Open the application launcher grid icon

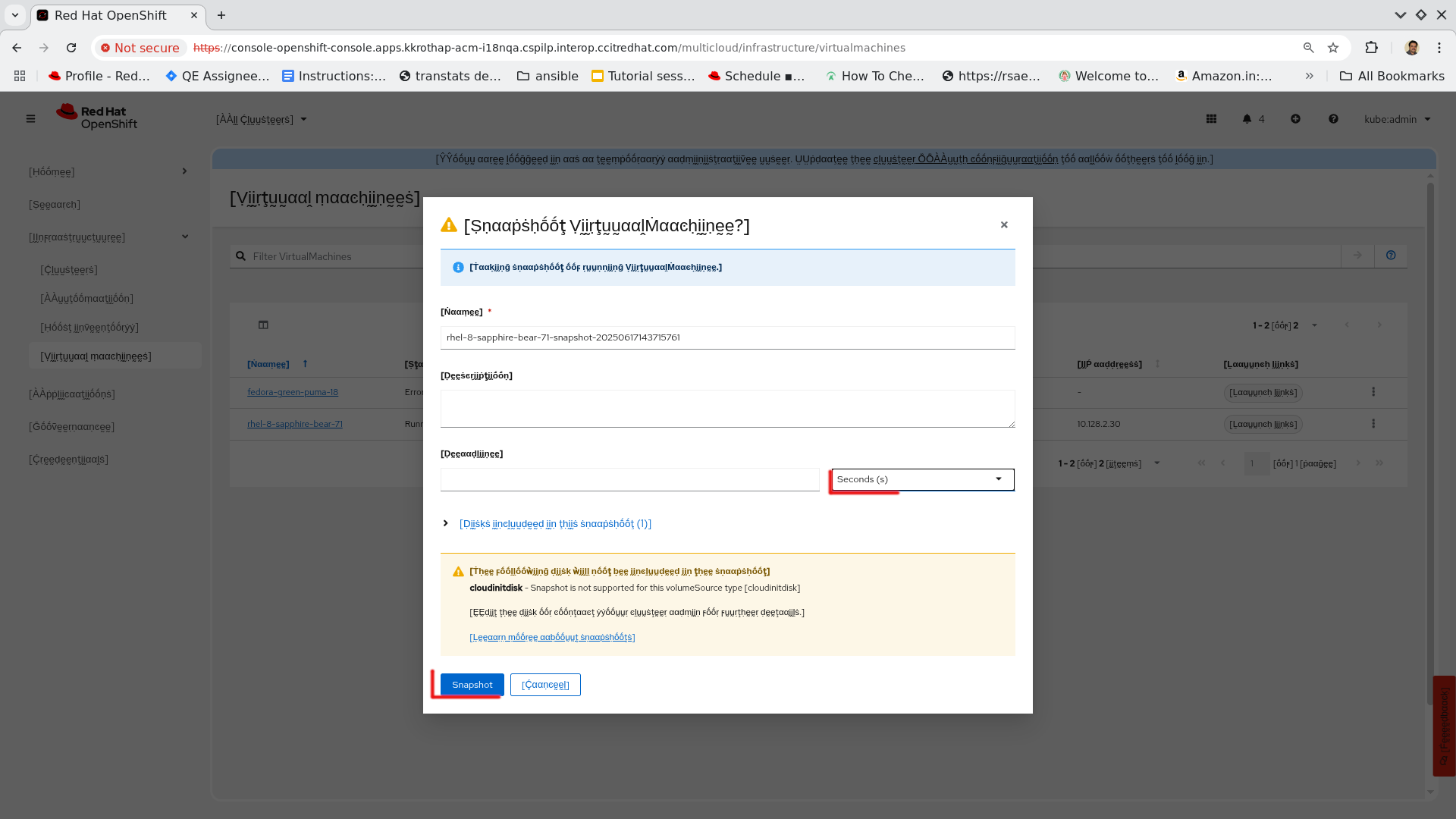tap(1211, 119)
